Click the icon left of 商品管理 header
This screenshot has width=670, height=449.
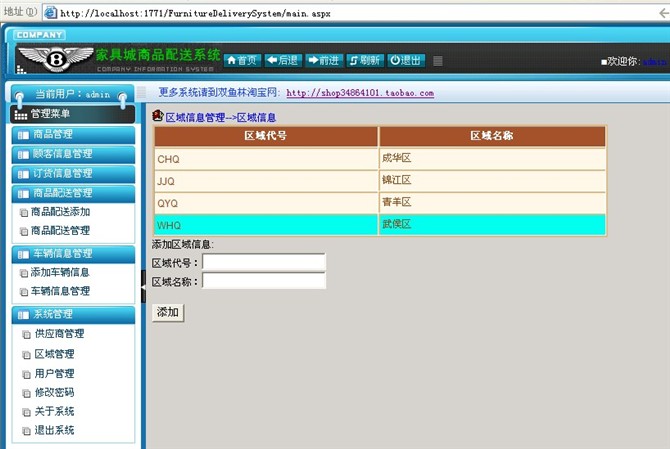coord(23,135)
